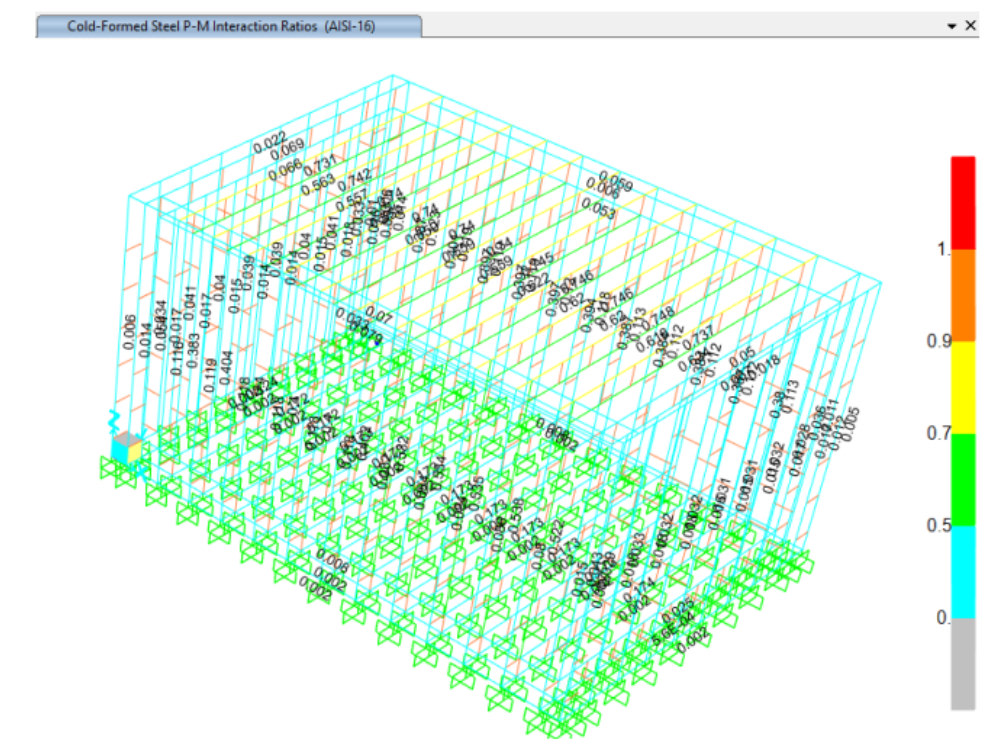Click the ratio label 0.404
The image size is (1000, 750).
226,368
